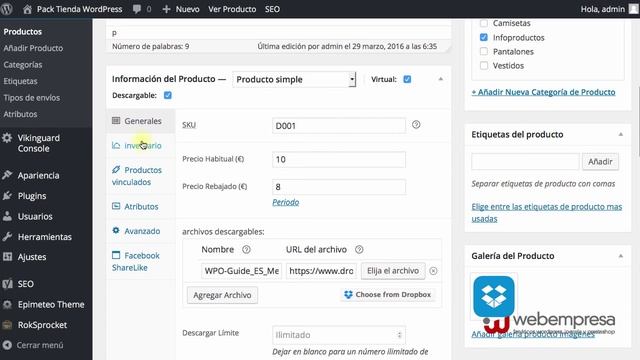Open the Generales tab

[141, 121]
